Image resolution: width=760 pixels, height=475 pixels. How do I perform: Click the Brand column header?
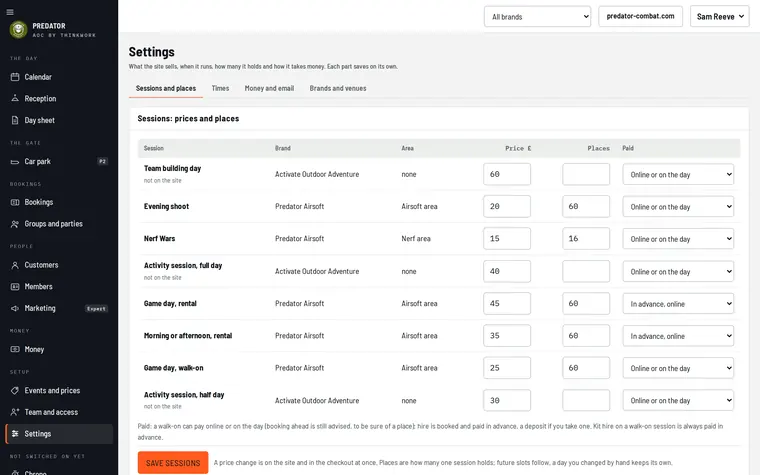pyautogui.click(x=283, y=148)
